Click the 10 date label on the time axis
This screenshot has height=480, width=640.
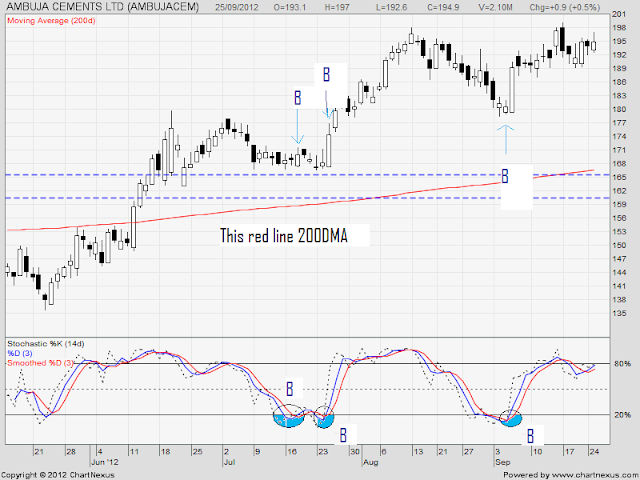click(537, 452)
